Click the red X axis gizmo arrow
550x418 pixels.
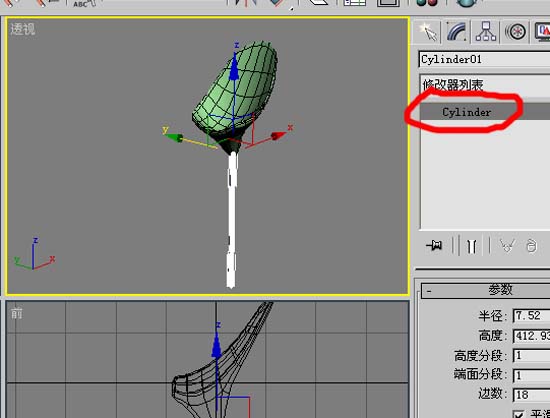279,136
